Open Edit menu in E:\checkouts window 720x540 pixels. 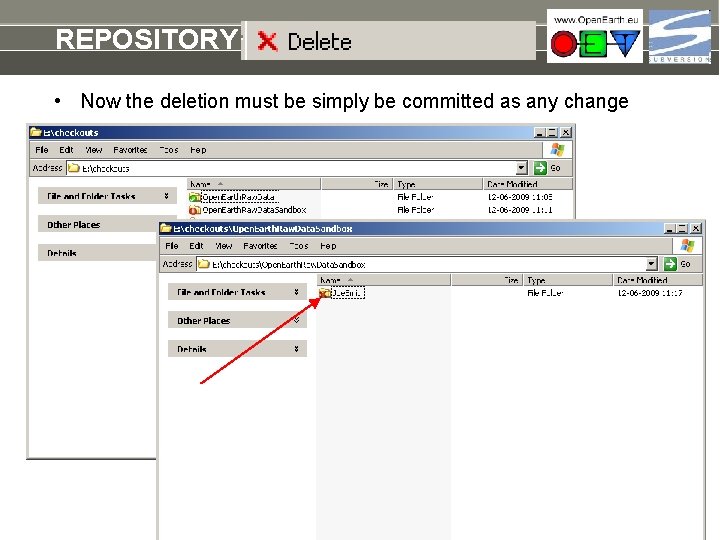click(x=66, y=150)
